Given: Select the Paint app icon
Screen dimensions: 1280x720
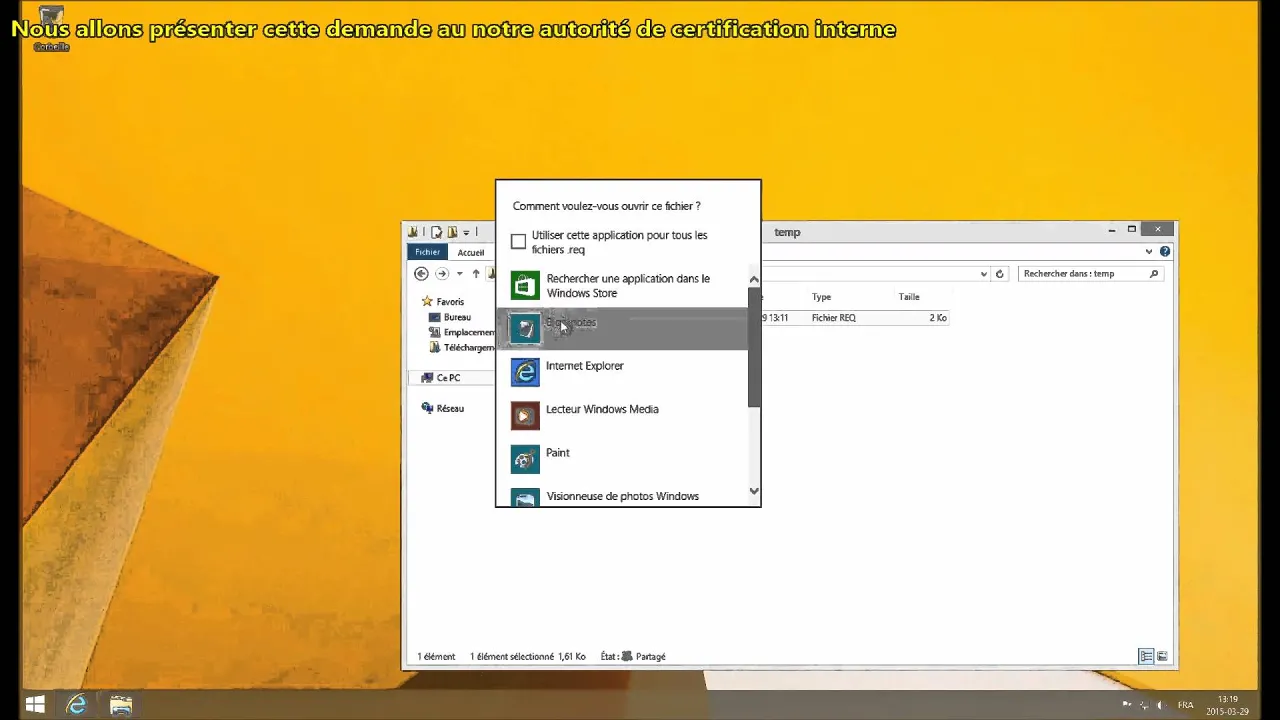Looking at the screenshot, I should (x=525, y=459).
